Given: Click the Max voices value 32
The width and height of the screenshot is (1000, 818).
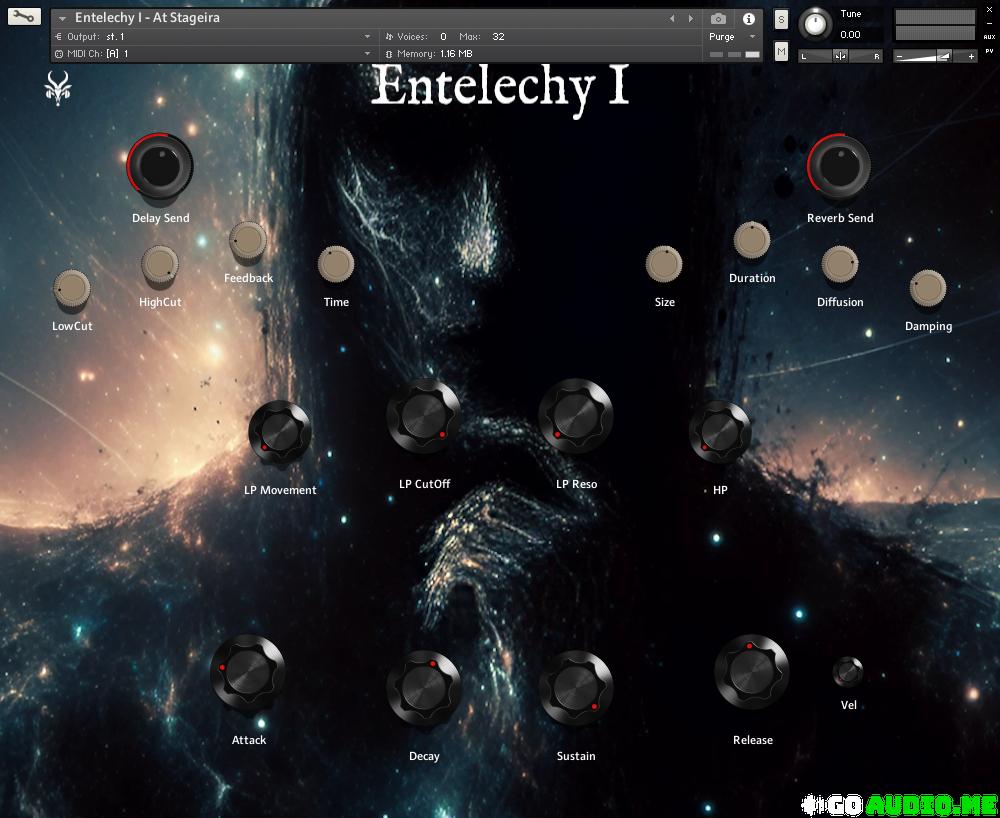Looking at the screenshot, I should (x=499, y=37).
